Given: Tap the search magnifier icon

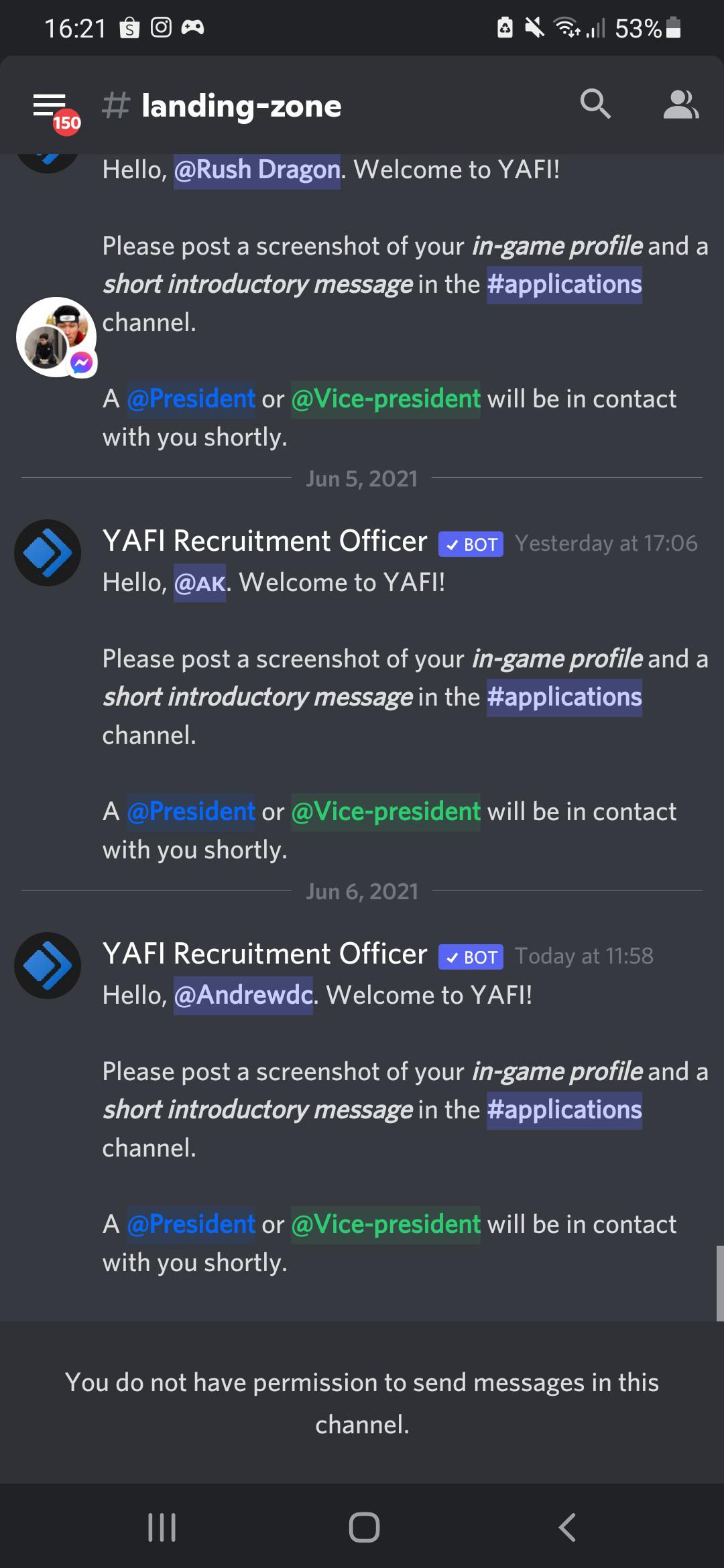Looking at the screenshot, I should click(595, 105).
